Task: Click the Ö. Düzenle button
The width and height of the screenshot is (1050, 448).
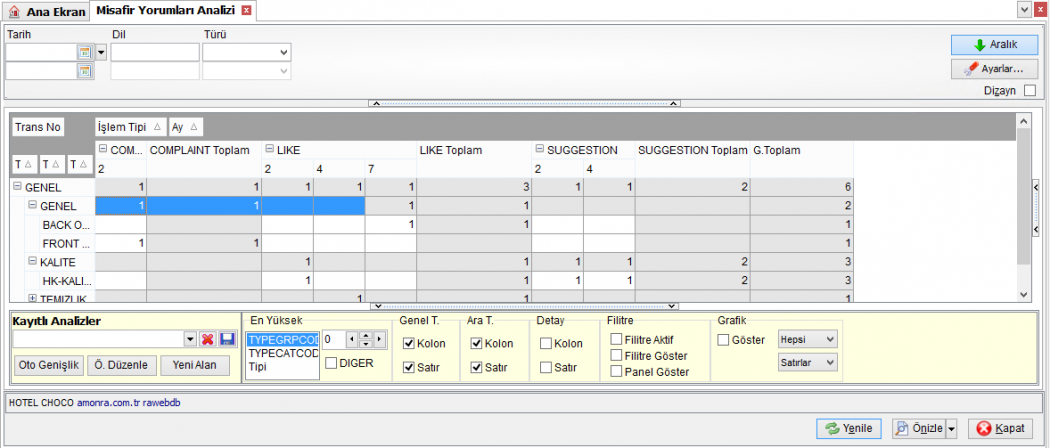Action: [123, 365]
